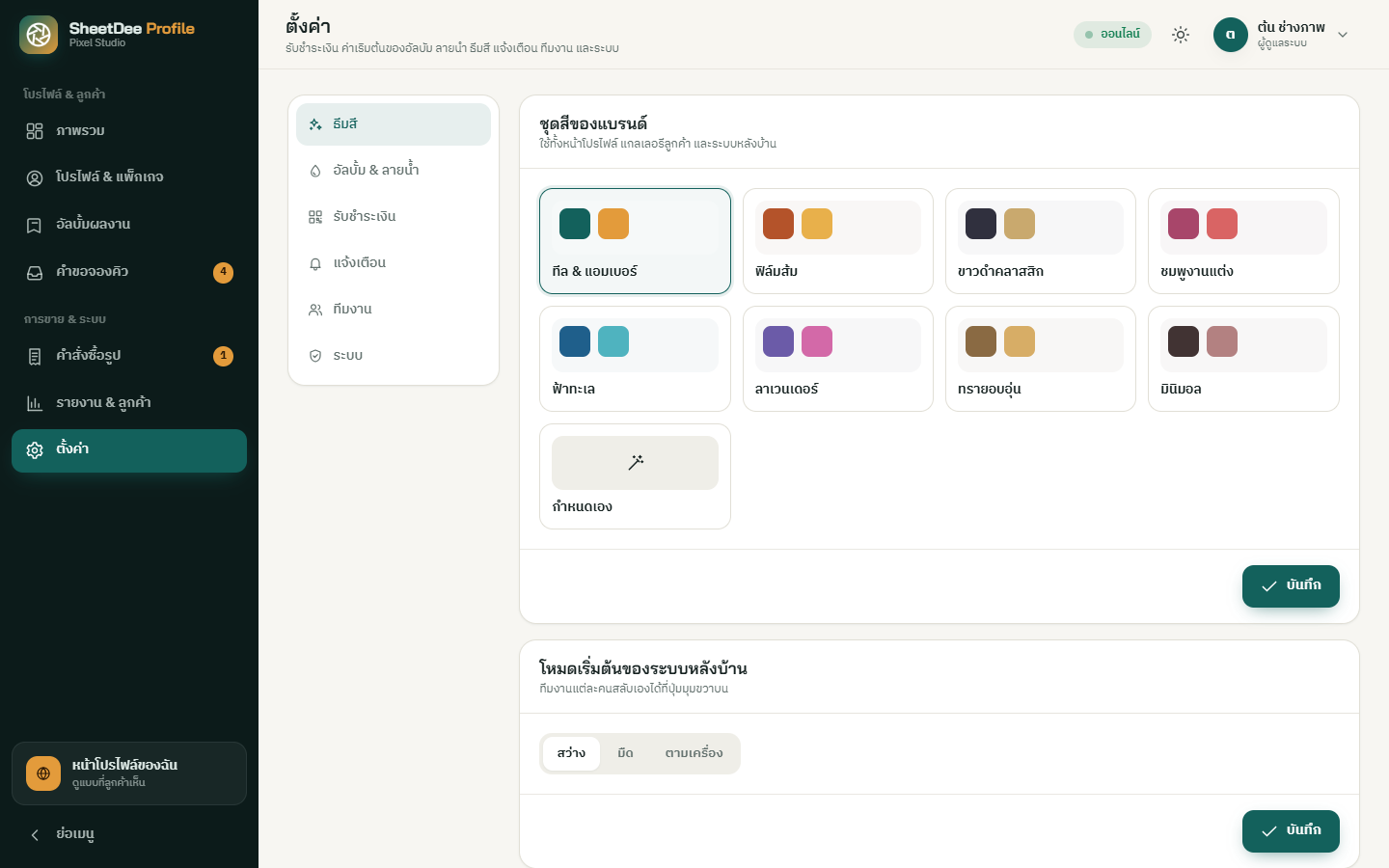Open the ภาพรวม page

[129, 131]
